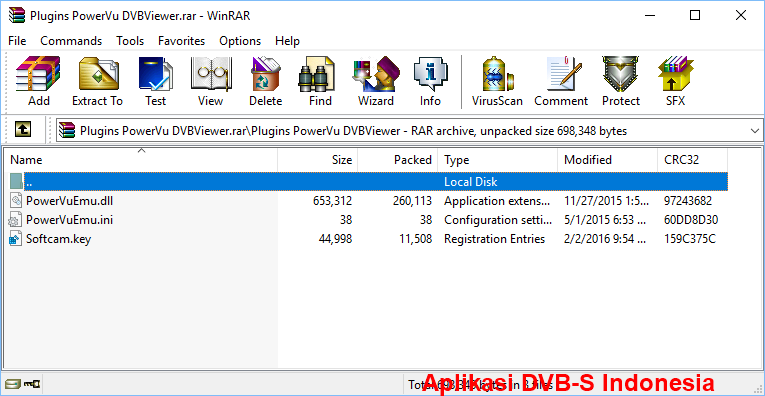Open the Options menu

[x=240, y=41]
